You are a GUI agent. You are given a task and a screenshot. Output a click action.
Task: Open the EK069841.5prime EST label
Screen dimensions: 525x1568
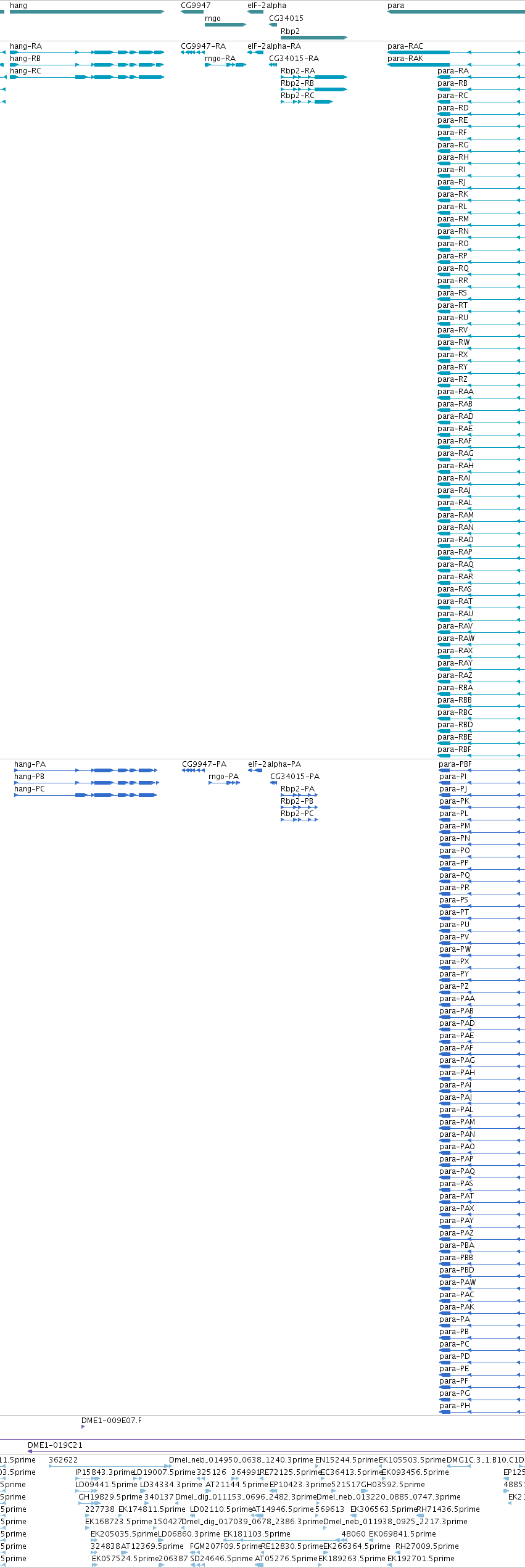click(x=402, y=1534)
